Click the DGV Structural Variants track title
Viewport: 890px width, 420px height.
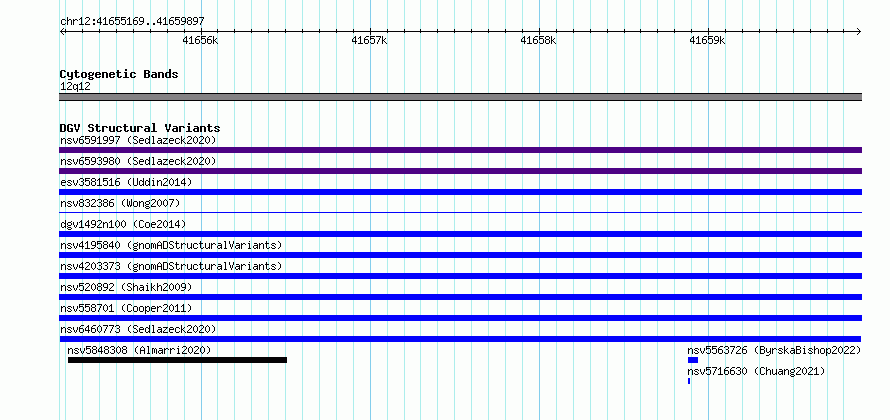(140, 128)
